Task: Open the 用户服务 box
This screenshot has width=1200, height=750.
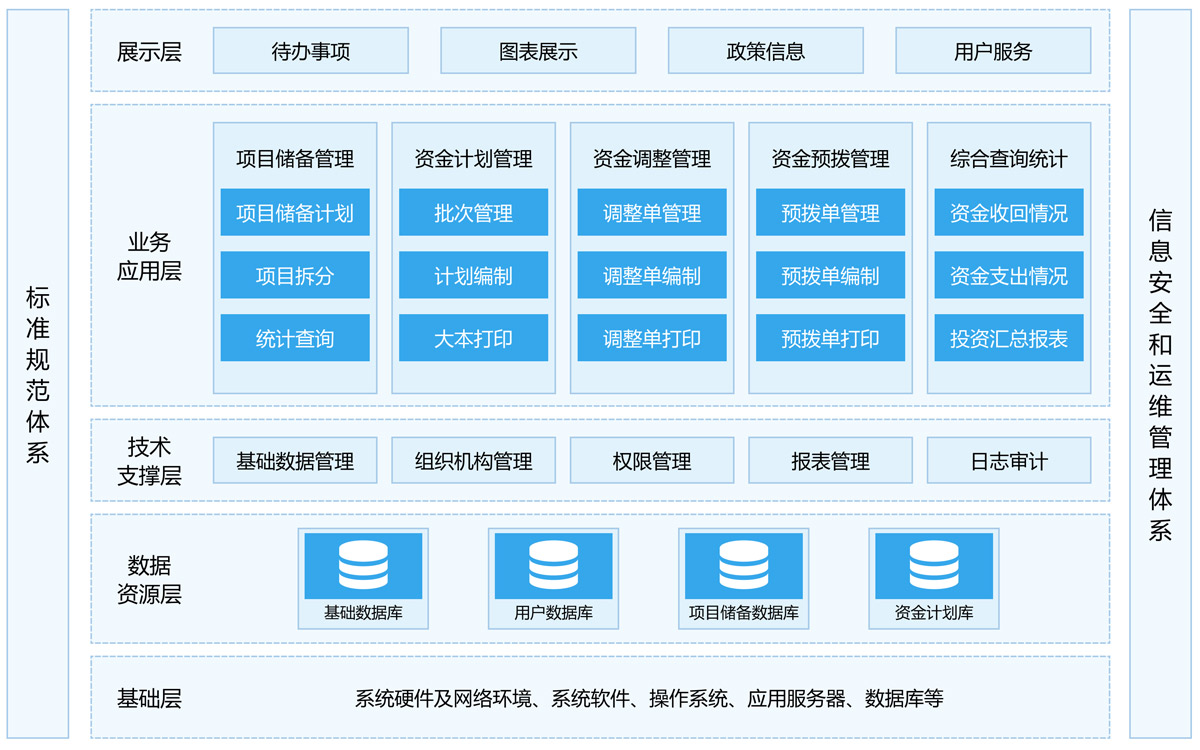Action: pyautogui.click(x=993, y=51)
